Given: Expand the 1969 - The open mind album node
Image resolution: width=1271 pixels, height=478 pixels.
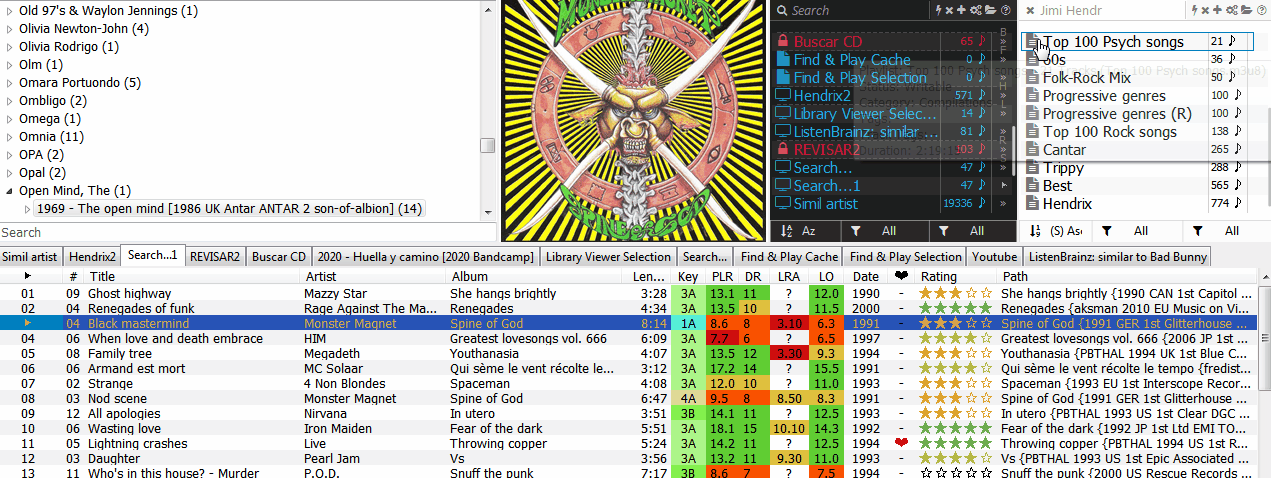Looking at the screenshot, I should (27, 209).
